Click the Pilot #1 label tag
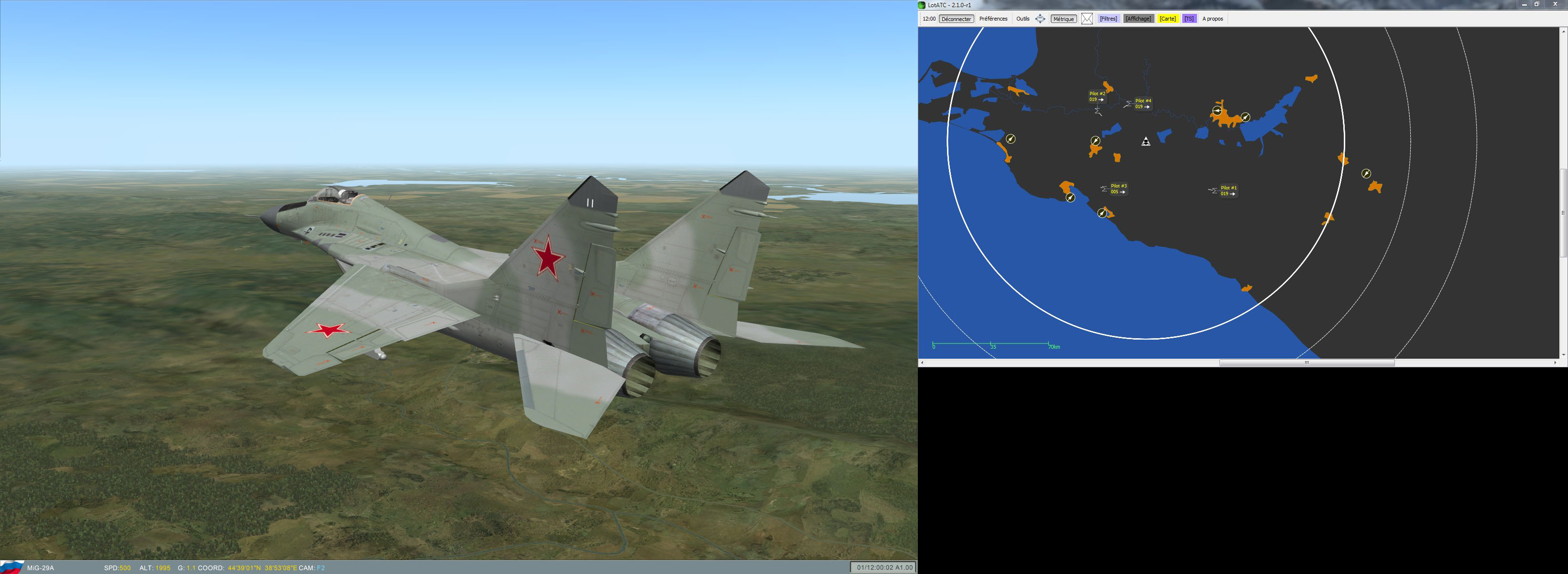Viewport: 1568px width, 574px height. coord(1229,191)
